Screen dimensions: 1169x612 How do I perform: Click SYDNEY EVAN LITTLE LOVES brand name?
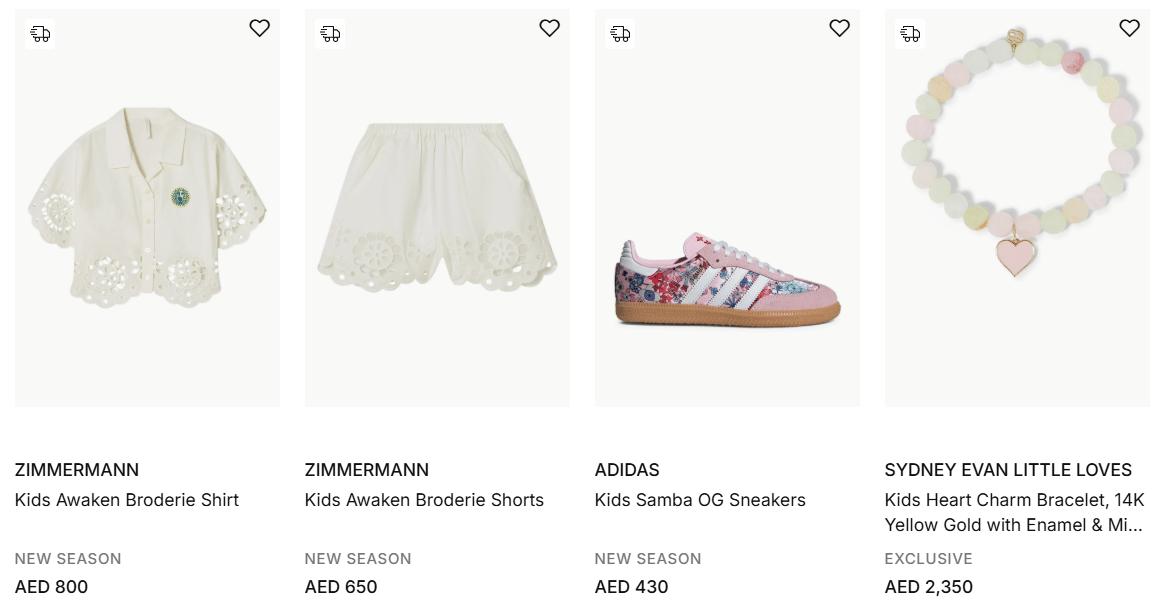[1008, 470]
